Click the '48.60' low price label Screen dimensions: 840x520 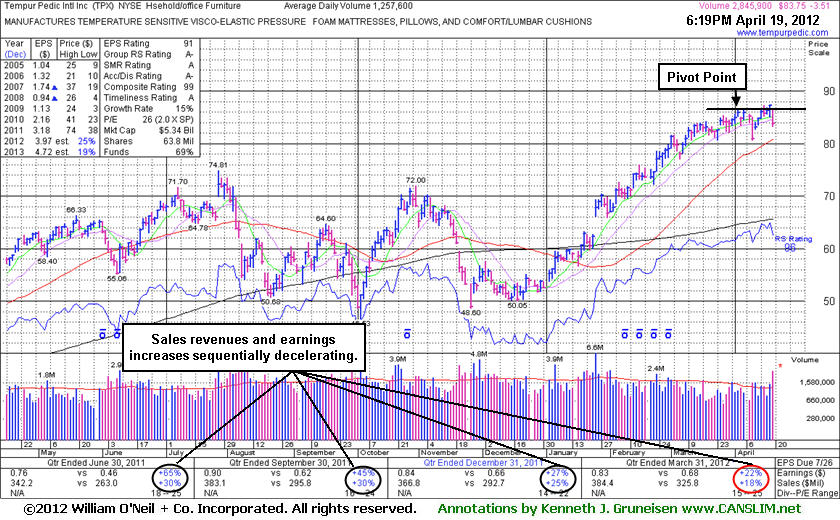(x=471, y=312)
